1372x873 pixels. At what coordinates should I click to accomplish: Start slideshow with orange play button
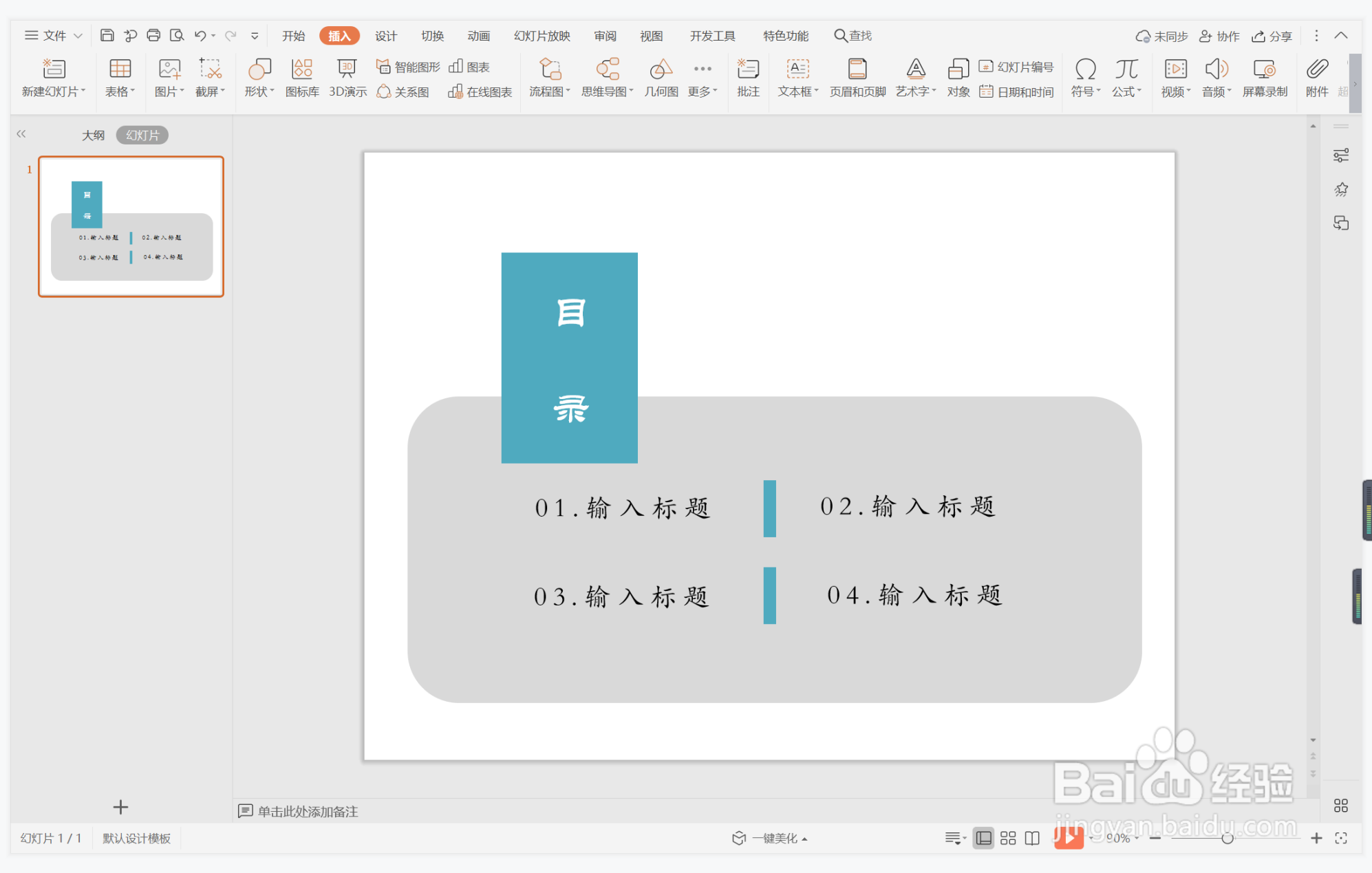point(1068,837)
